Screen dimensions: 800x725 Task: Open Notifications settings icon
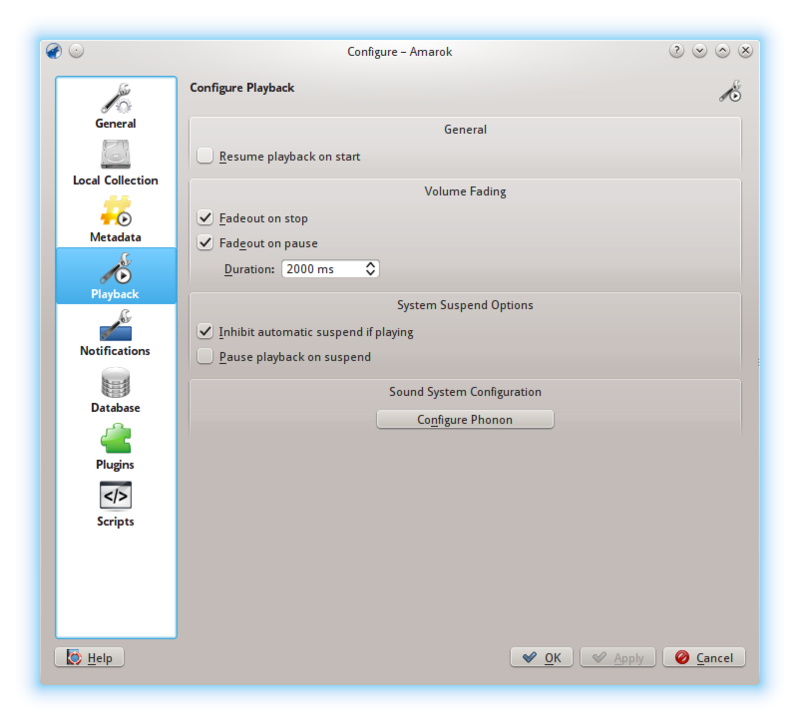pyautogui.click(x=116, y=326)
